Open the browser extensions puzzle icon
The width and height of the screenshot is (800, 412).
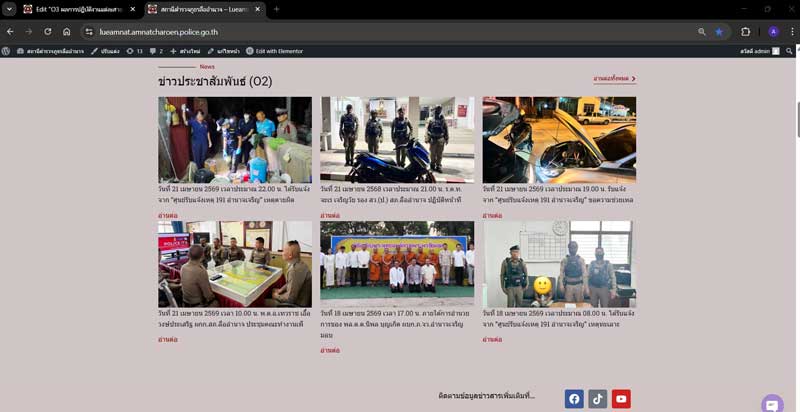click(x=745, y=31)
